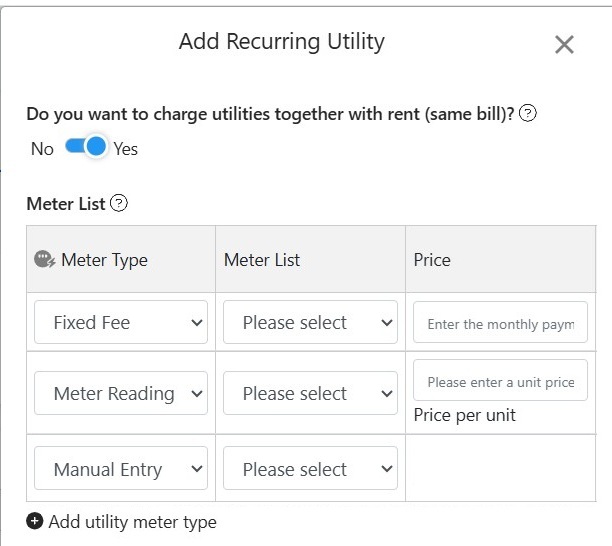
Task: Click the No label beside the toggle
Action: click(x=42, y=149)
